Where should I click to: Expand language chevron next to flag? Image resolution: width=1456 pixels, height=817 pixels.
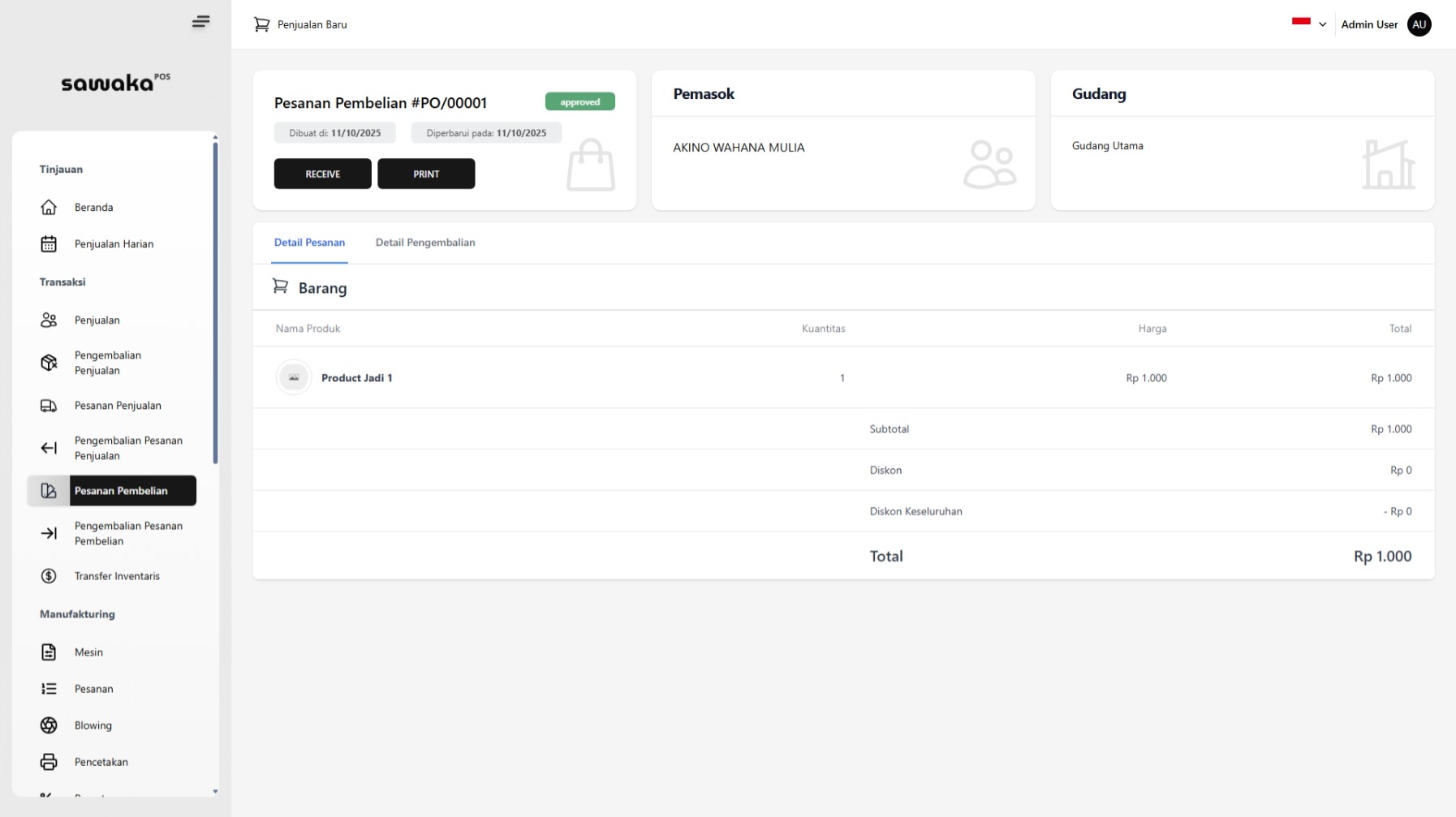click(x=1323, y=24)
